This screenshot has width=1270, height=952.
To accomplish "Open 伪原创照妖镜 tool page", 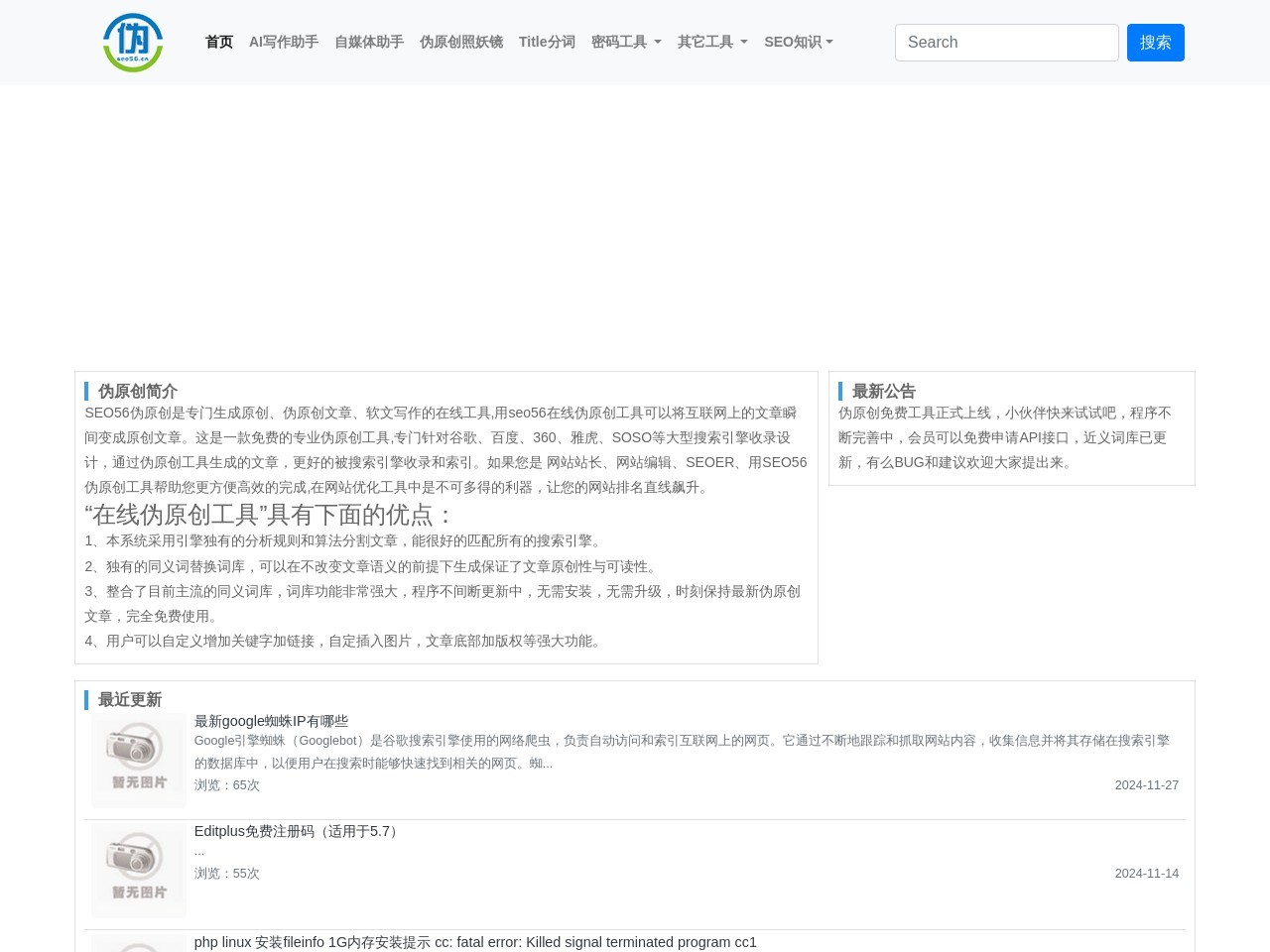I will (460, 42).
